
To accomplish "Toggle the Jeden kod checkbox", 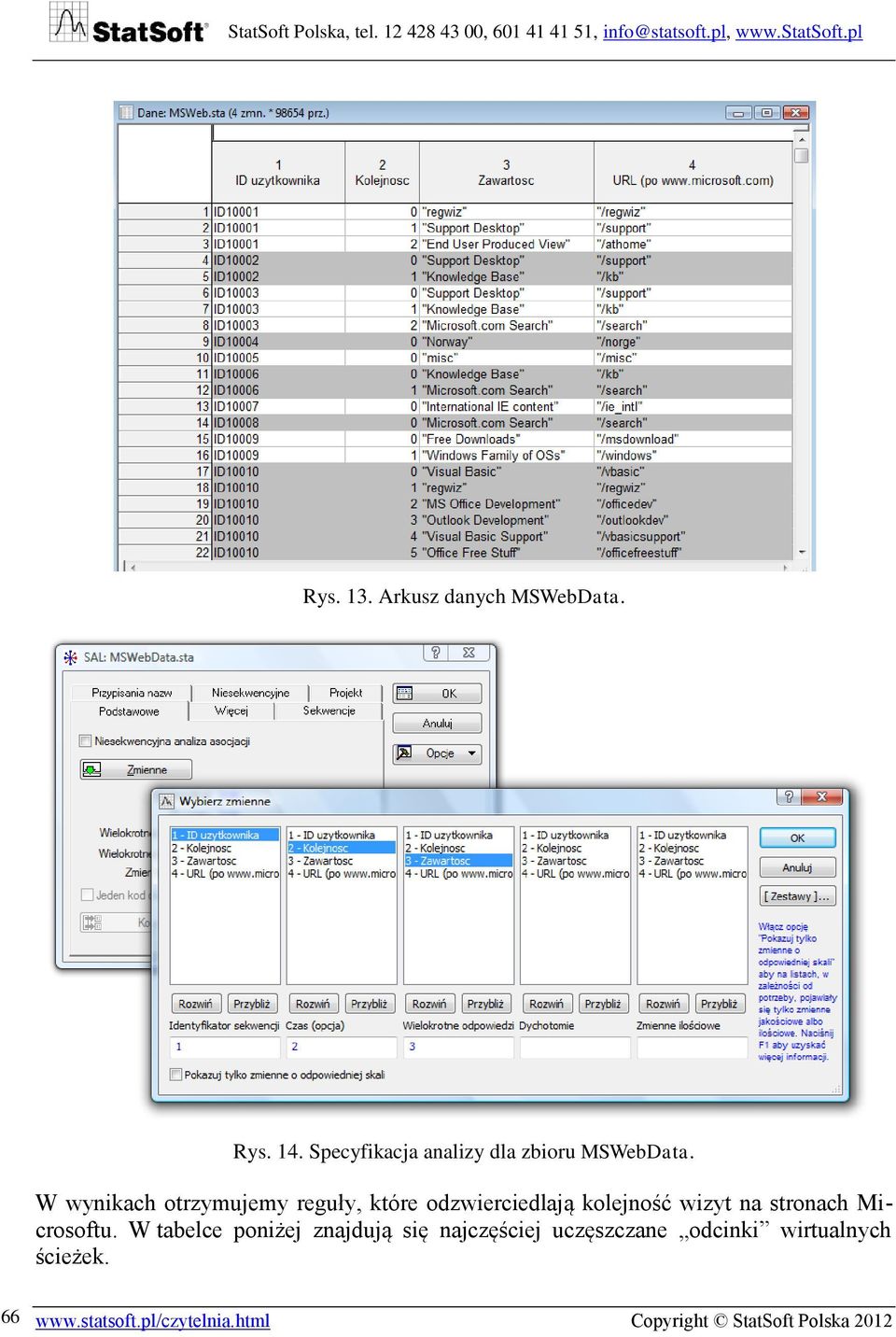I will pyautogui.click(x=87, y=894).
